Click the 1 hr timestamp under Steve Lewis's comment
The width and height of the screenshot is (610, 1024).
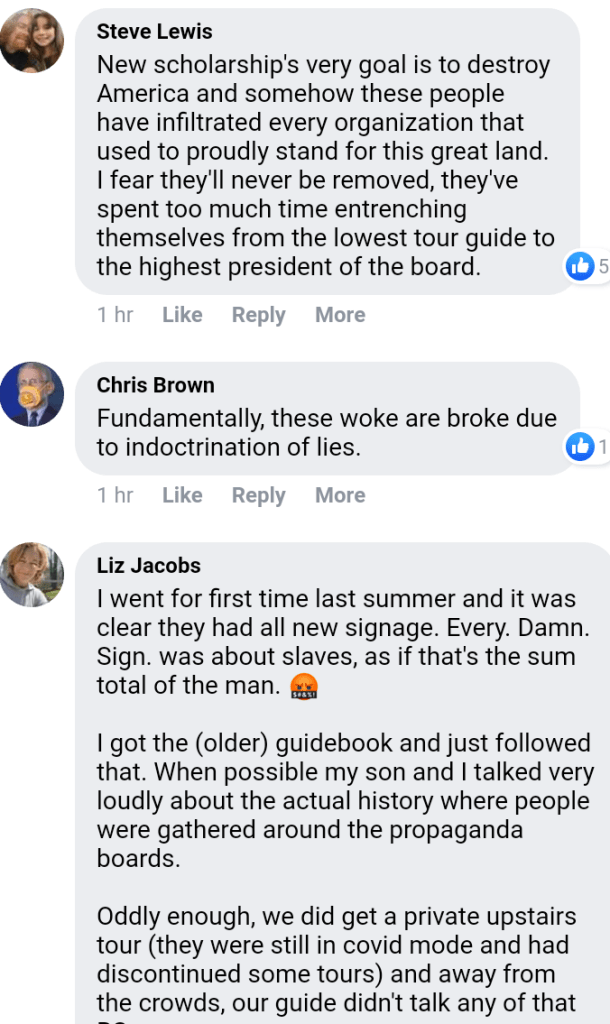115,315
